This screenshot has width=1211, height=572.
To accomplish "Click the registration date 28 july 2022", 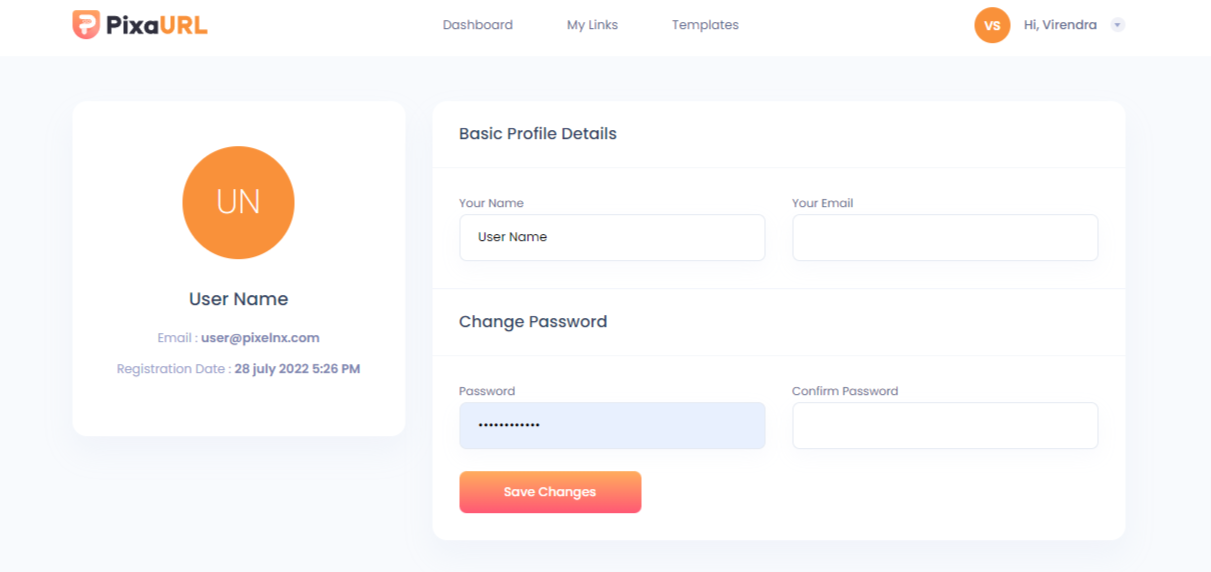I will point(297,369).
